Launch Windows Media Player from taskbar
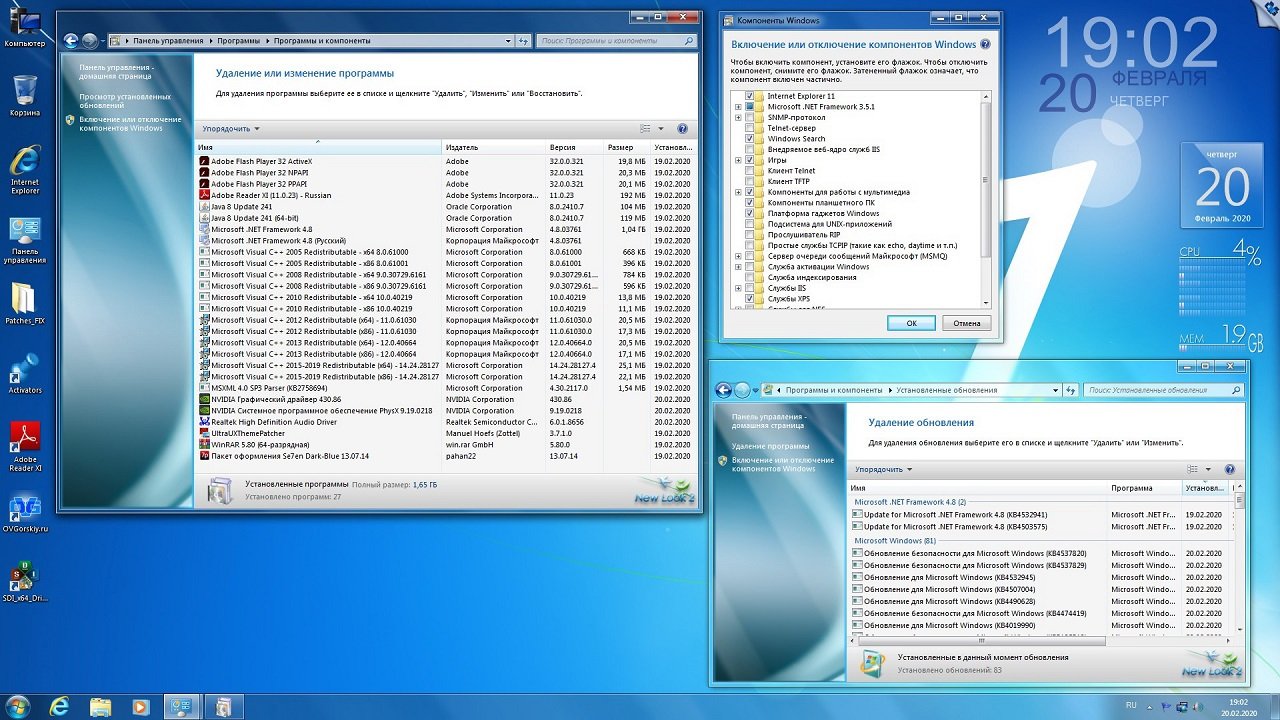The width and height of the screenshot is (1280, 720). pyautogui.click(x=140, y=707)
